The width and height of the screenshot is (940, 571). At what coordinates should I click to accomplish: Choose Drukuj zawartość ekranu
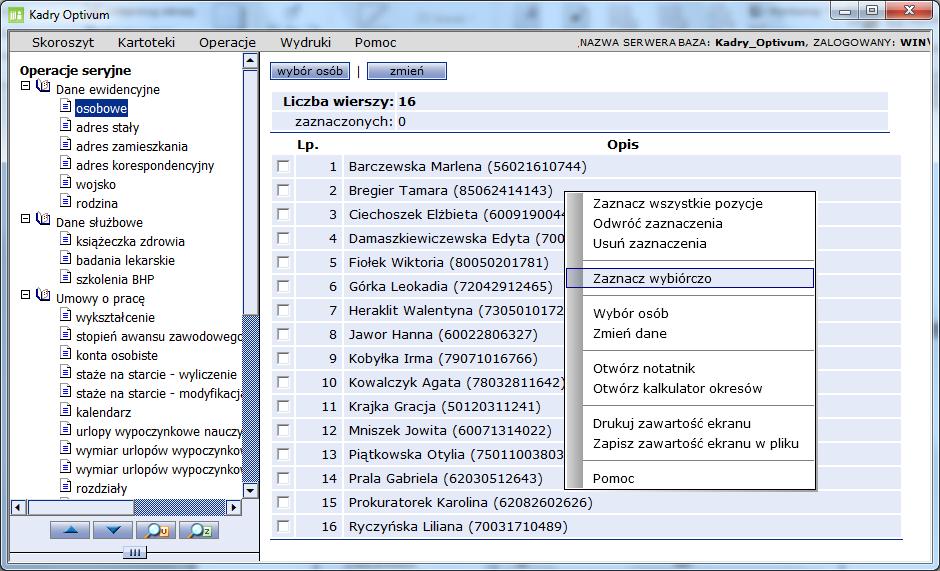click(671, 423)
